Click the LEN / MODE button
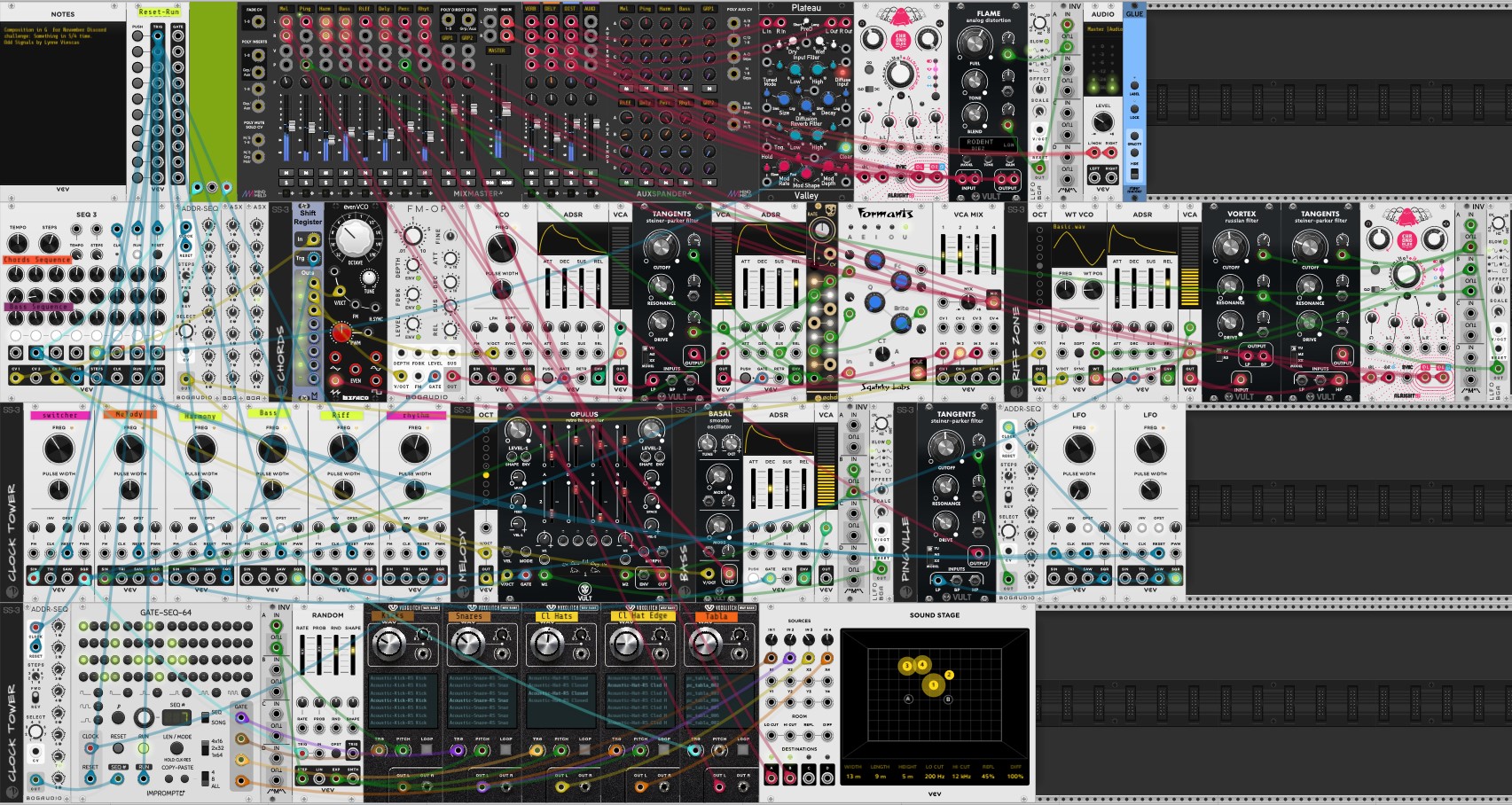Image resolution: width=1512 pixels, height=805 pixels. pyautogui.click(x=176, y=749)
